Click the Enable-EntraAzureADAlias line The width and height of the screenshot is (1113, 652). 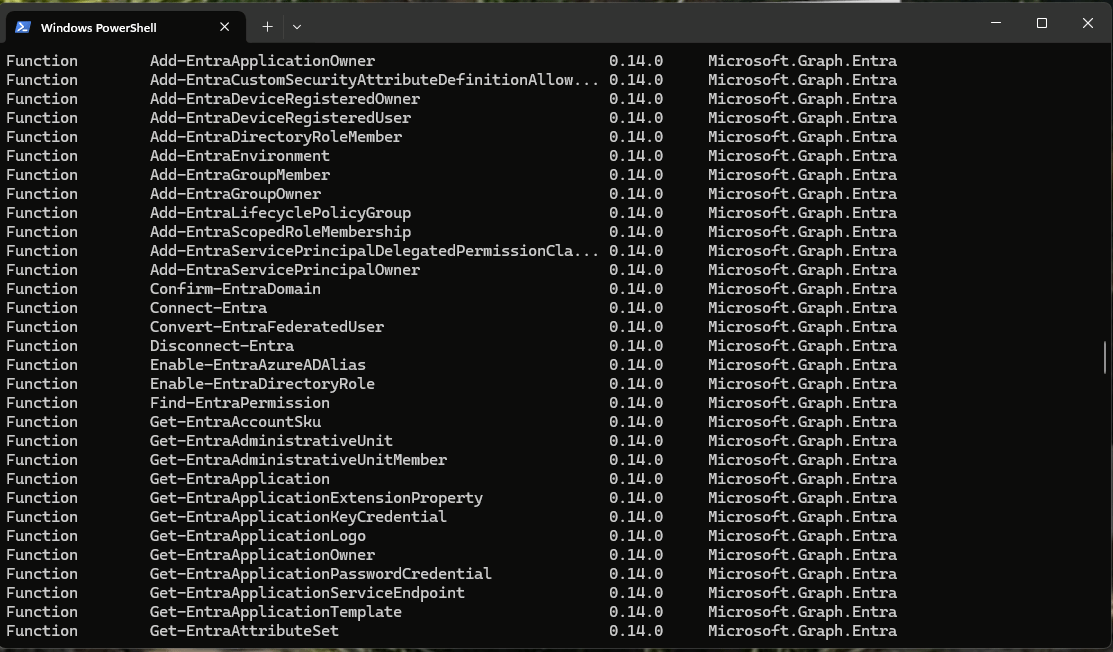coord(257,365)
